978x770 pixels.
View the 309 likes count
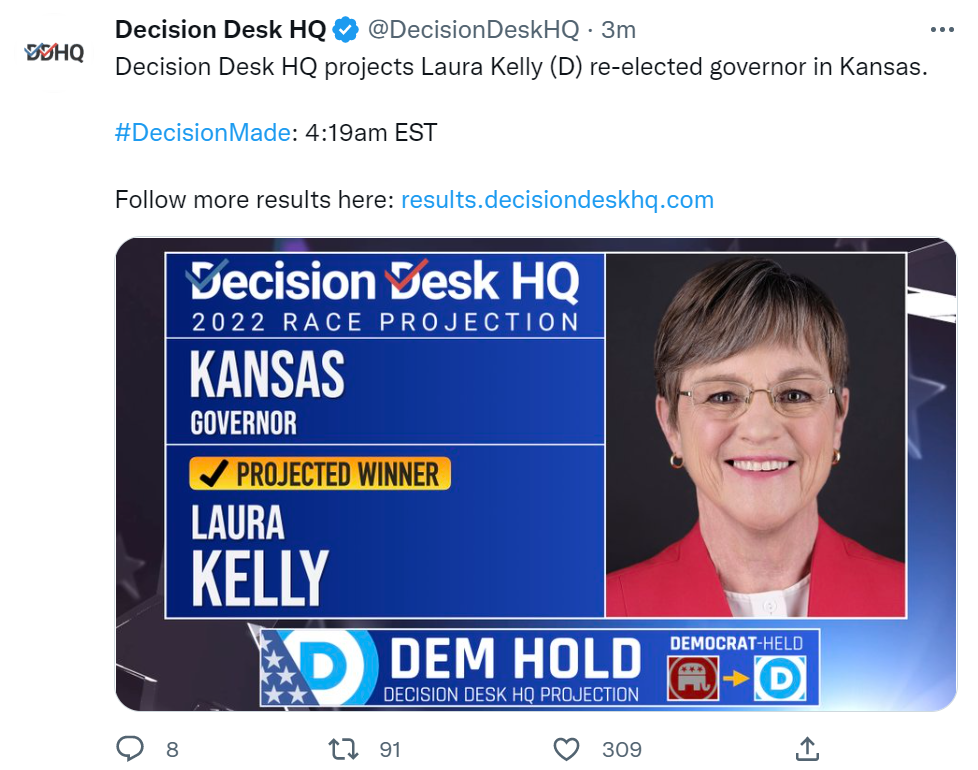click(621, 749)
